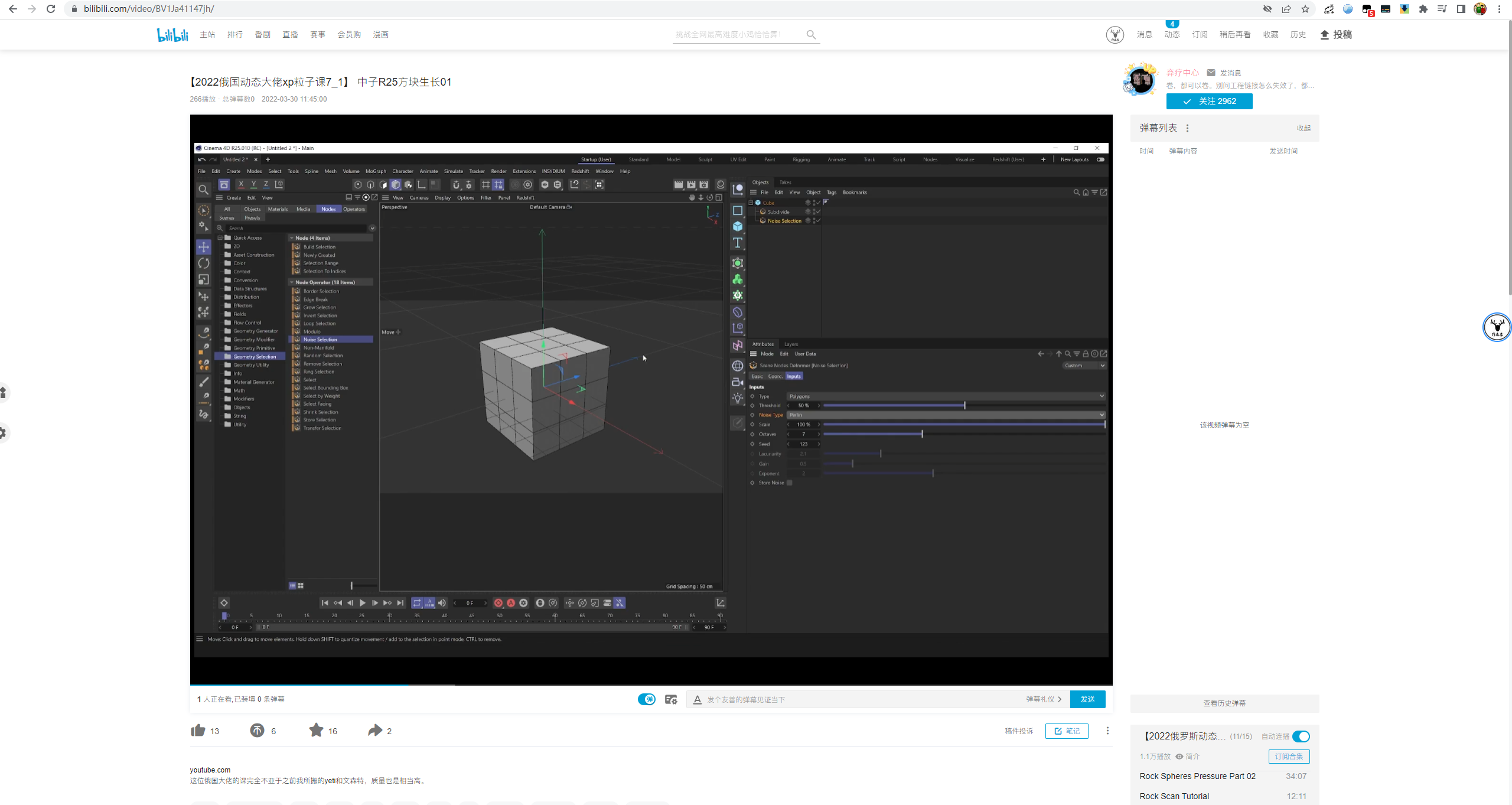This screenshot has height=805, width=1512.
Task: Click the danmaku font style icon
Action: pos(698,699)
